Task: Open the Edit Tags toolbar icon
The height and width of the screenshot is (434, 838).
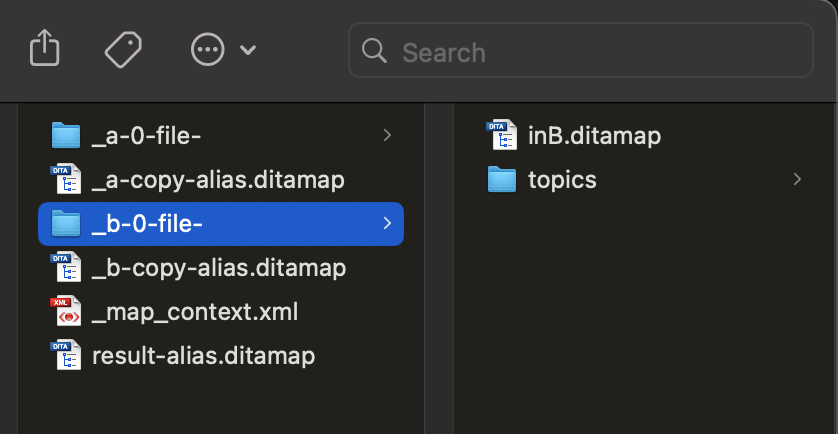Action: 124,49
